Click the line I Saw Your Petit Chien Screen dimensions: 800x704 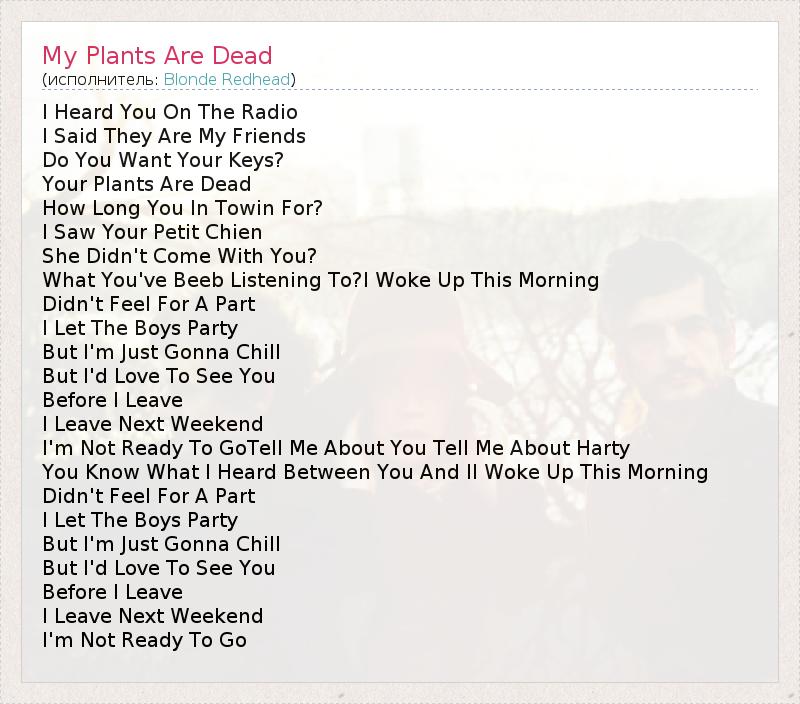tap(152, 232)
